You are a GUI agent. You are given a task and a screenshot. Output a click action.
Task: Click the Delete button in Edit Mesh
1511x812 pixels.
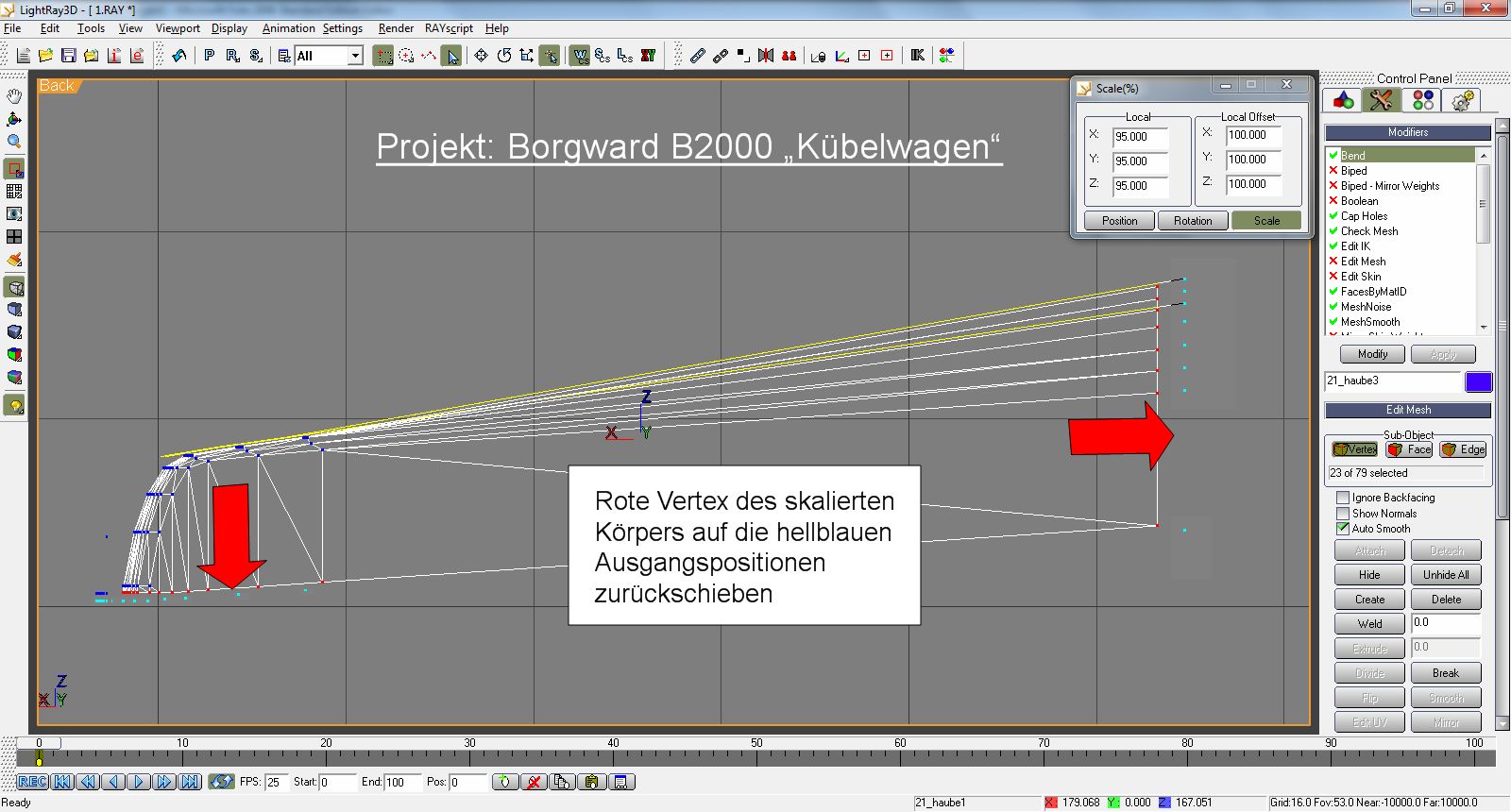(1446, 600)
